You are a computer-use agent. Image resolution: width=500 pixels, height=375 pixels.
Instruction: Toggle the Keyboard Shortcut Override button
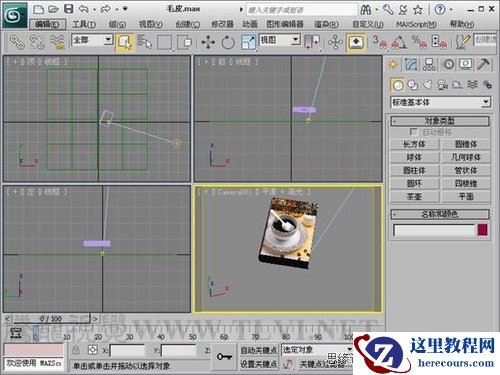pyautogui.click(x=356, y=42)
